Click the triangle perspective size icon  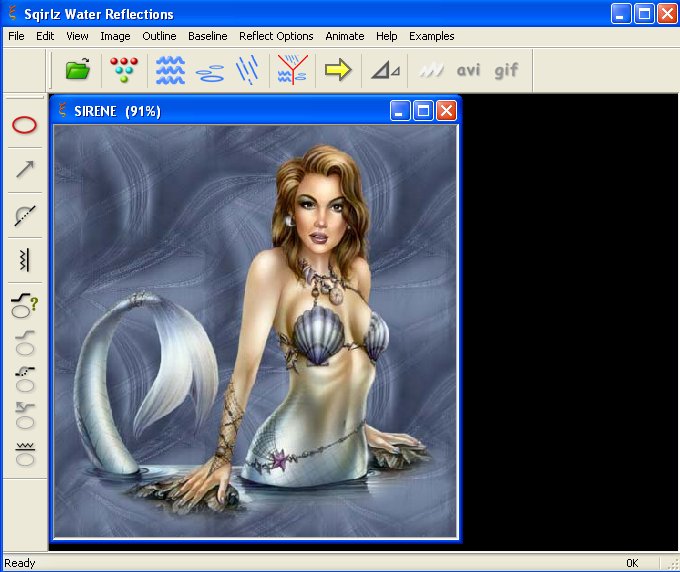[x=386, y=70]
